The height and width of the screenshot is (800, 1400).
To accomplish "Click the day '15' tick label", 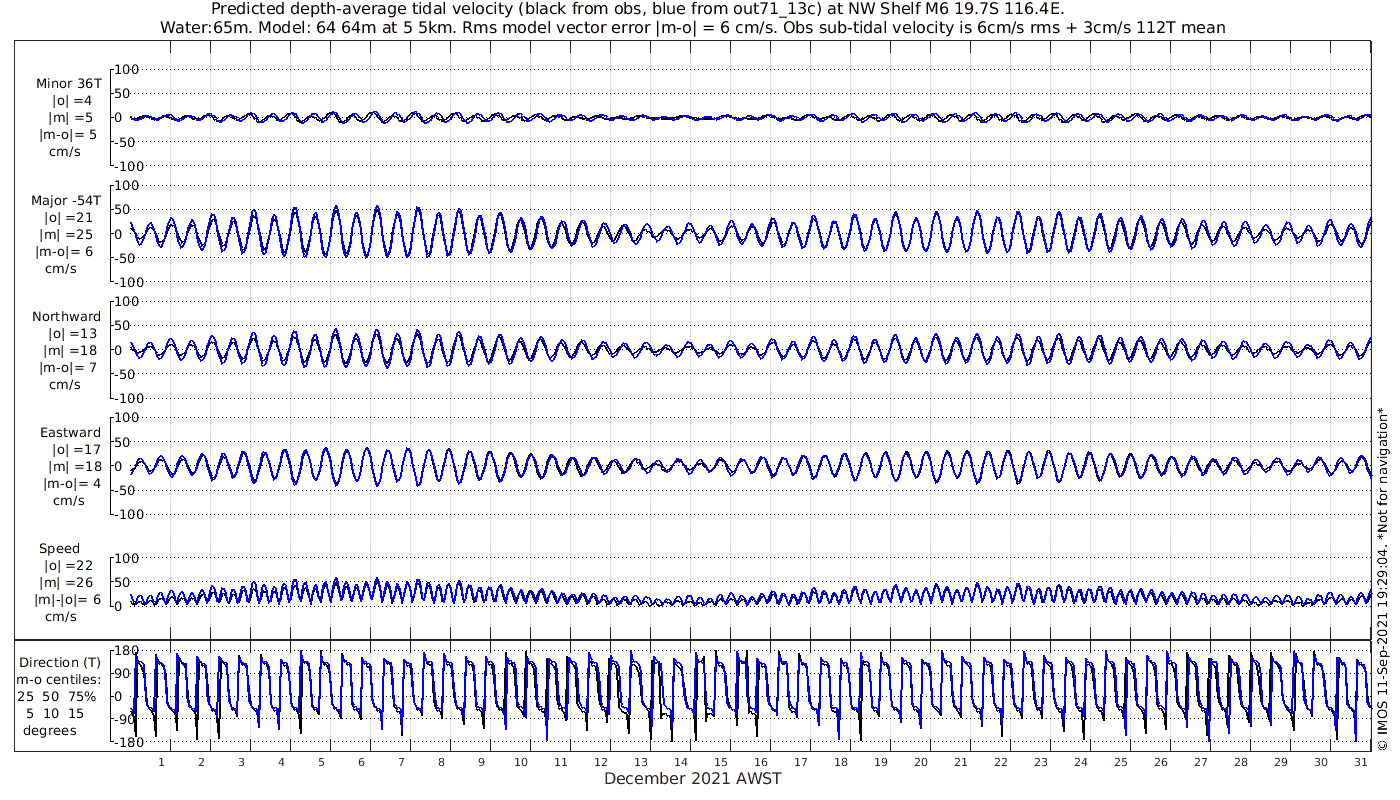I will coord(721,762).
